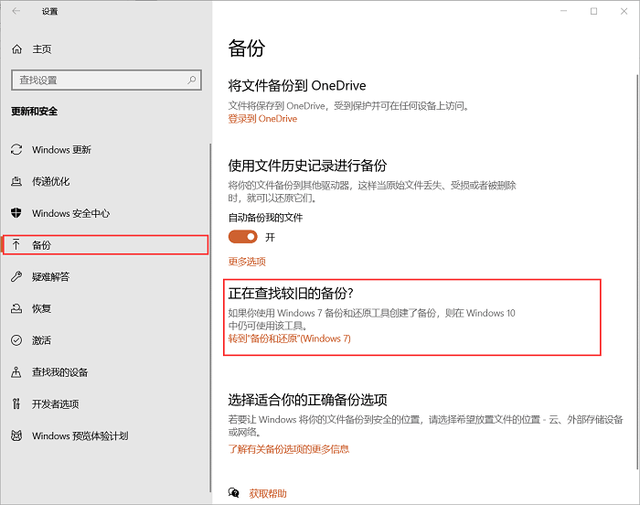Click the Windows 安全中心 shield icon
Image resolution: width=640 pixels, height=505 pixels.
click(16, 213)
